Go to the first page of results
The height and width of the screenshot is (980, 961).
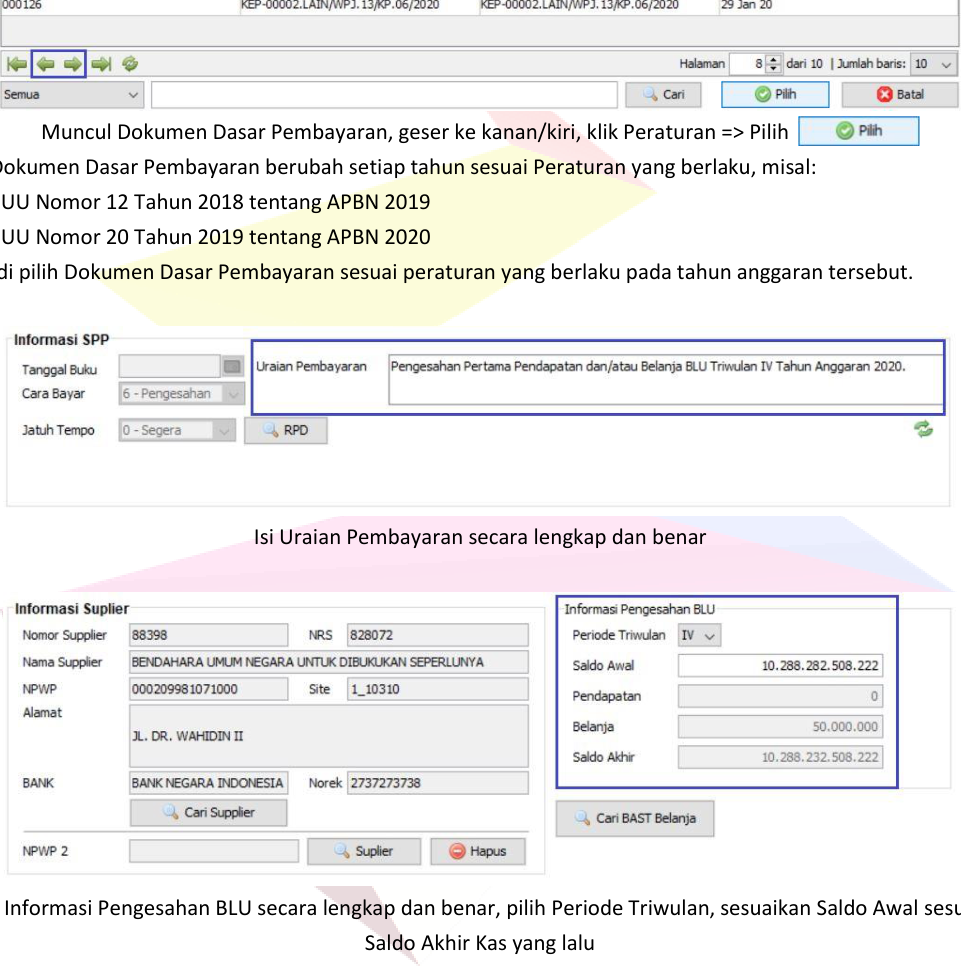click(17, 64)
